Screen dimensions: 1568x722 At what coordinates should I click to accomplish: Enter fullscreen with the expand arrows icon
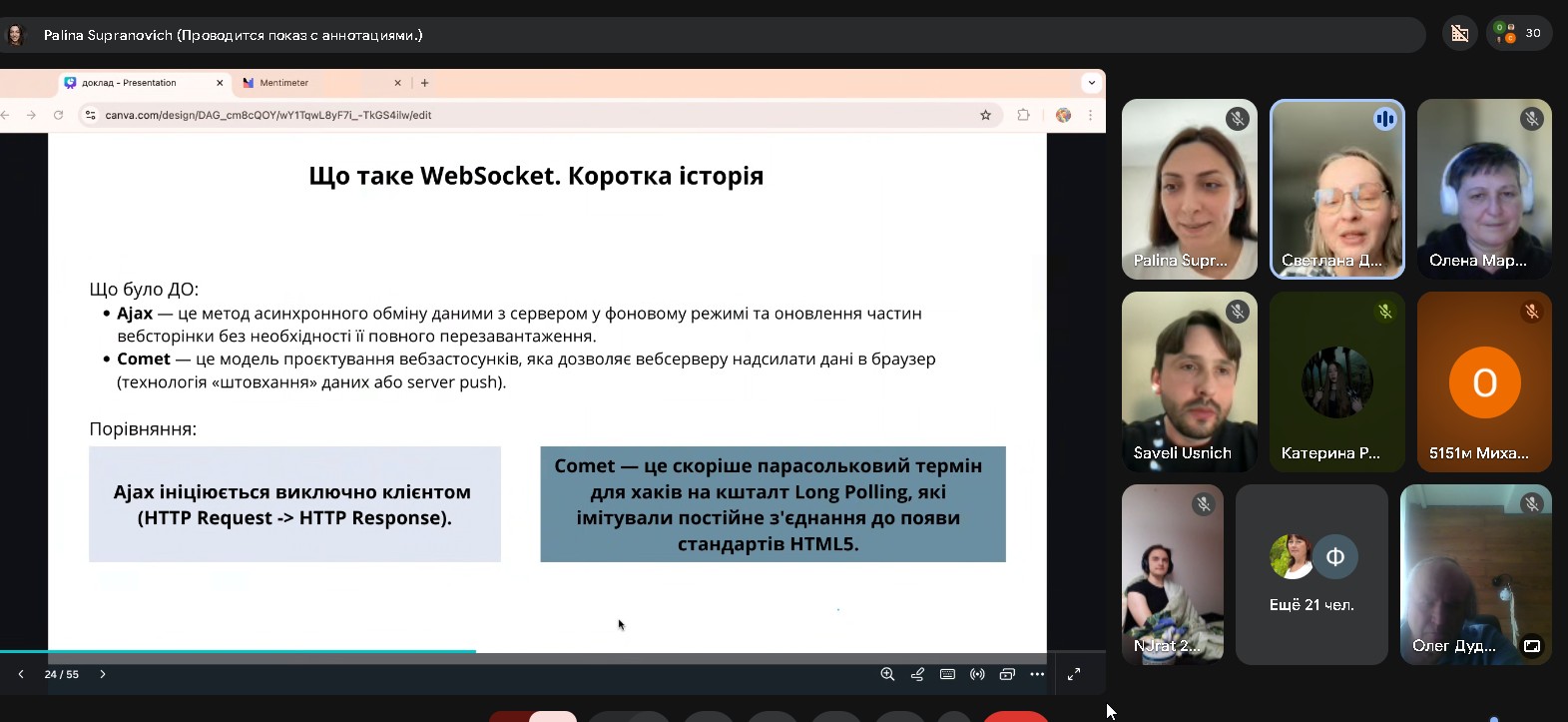pos(1074,674)
